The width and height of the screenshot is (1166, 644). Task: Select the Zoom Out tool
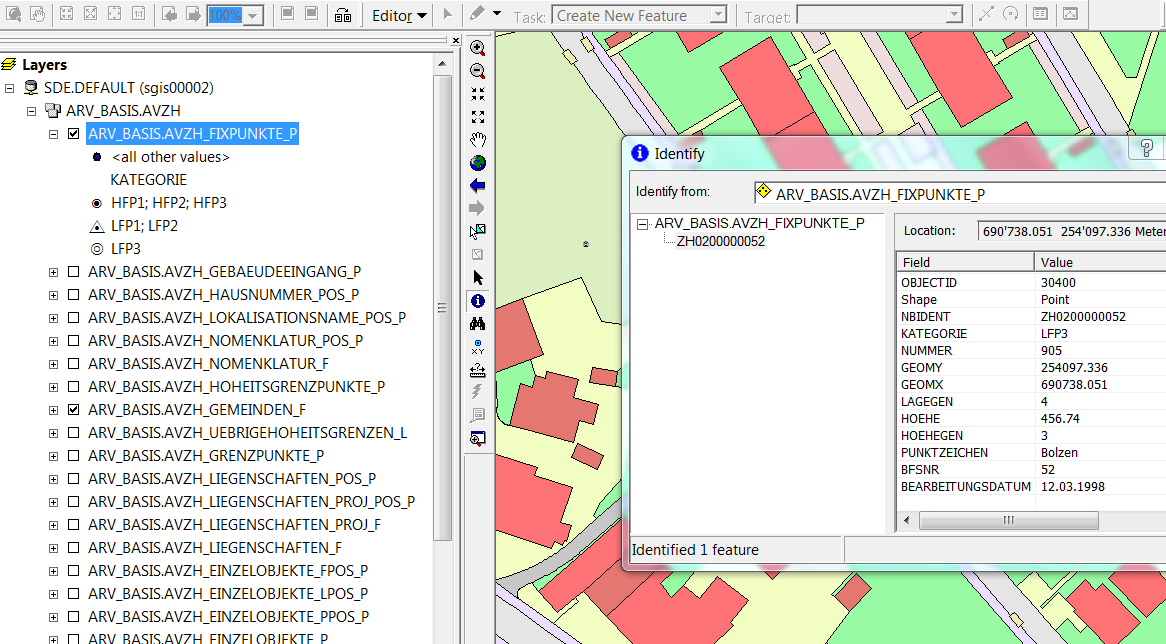pyautogui.click(x=478, y=71)
